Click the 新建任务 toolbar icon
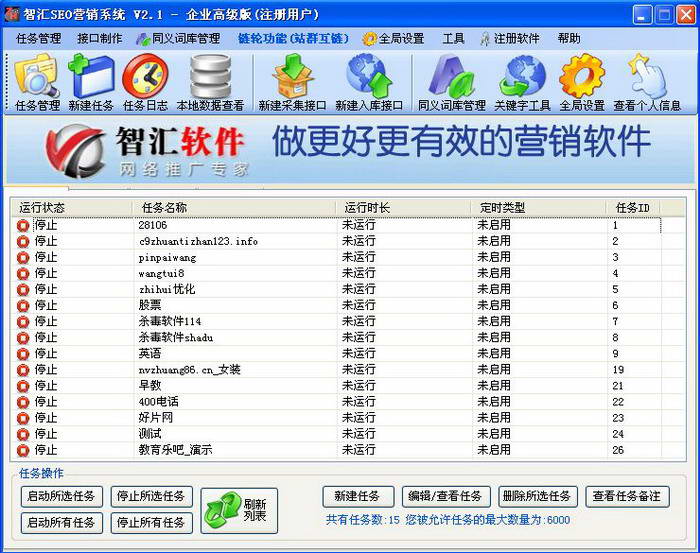This screenshot has height=553, width=700. click(91, 83)
